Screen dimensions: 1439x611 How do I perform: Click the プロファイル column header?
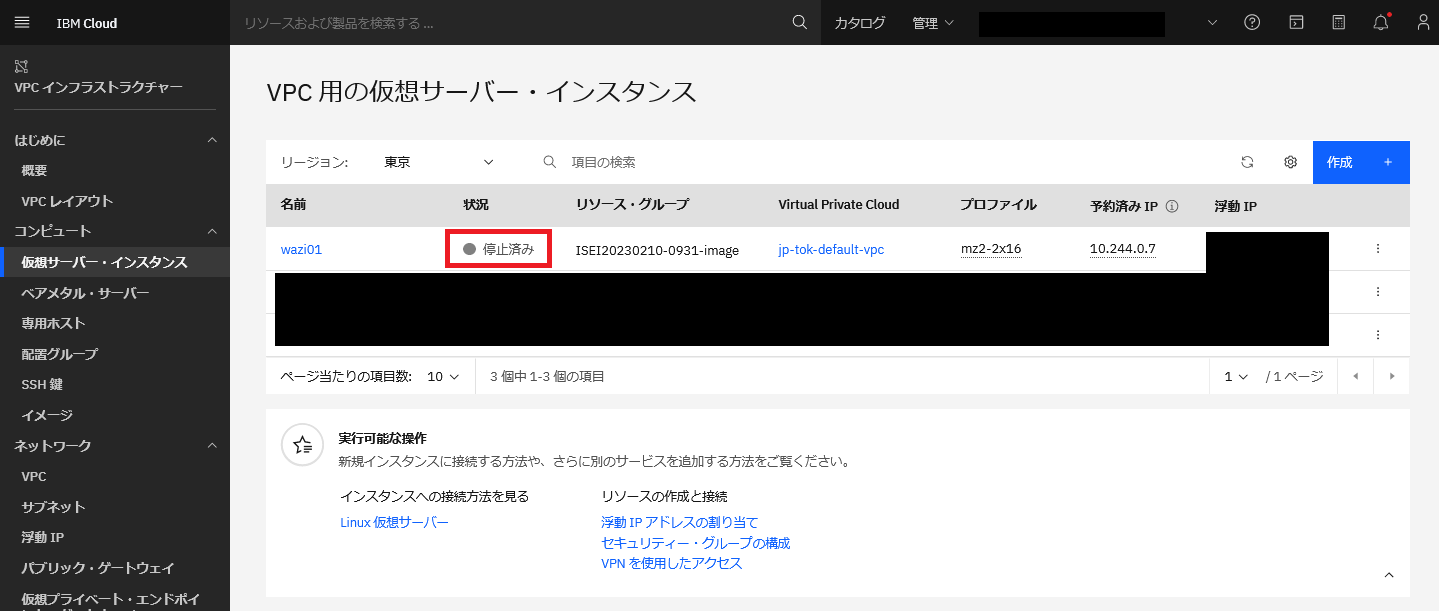point(998,205)
